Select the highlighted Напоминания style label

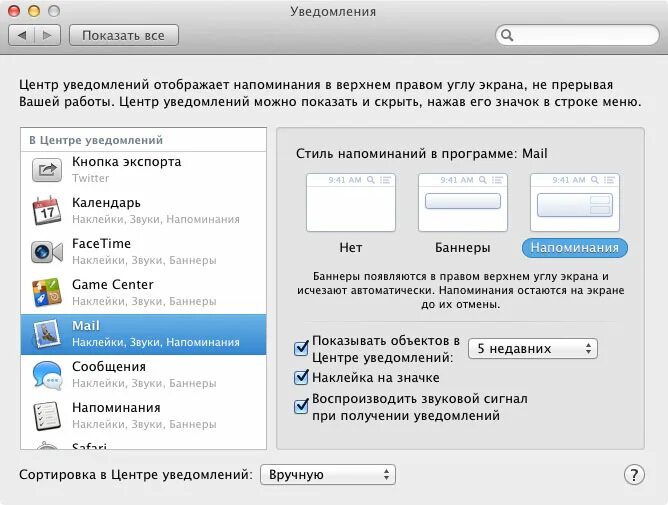click(x=575, y=248)
